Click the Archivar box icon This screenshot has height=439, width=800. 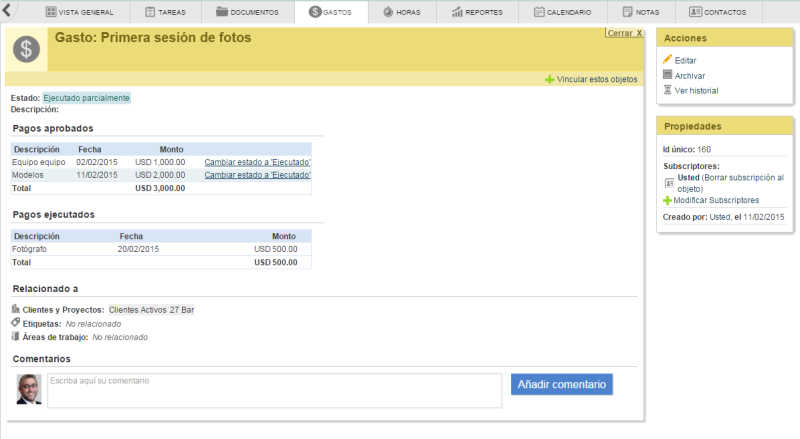click(x=668, y=75)
